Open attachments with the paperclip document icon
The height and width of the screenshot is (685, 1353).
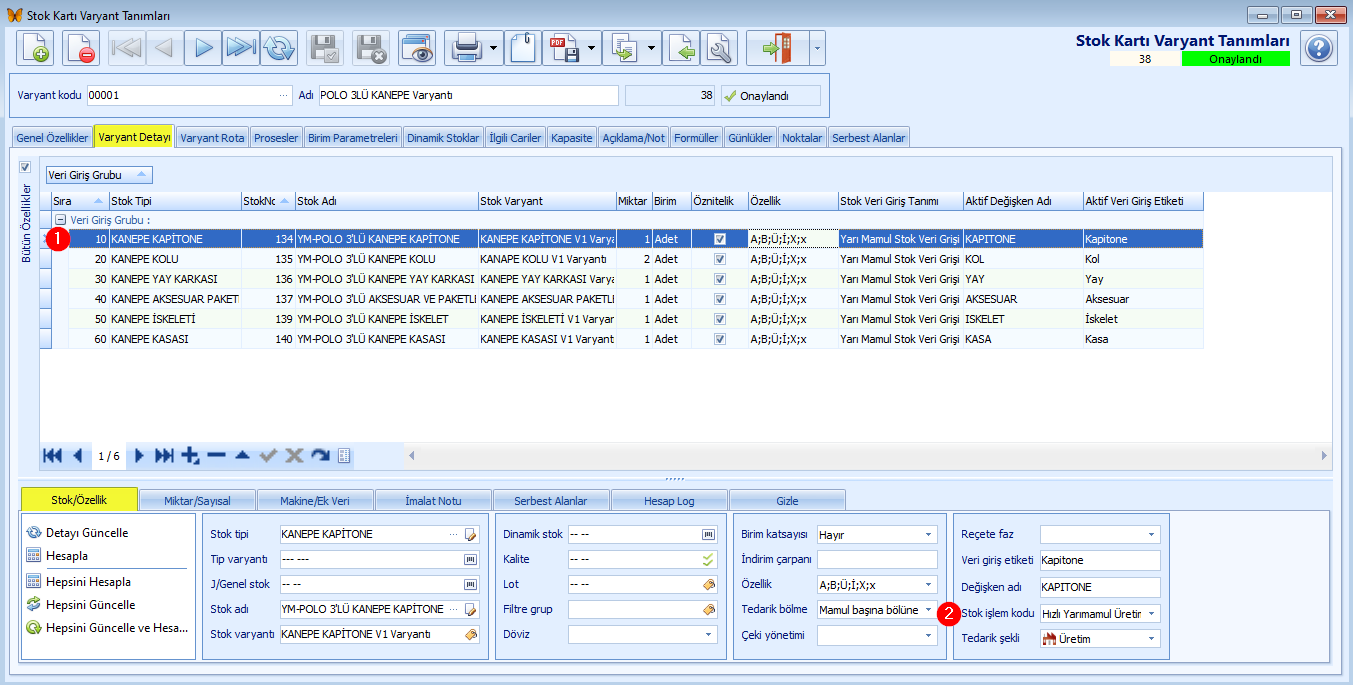click(523, 48)
